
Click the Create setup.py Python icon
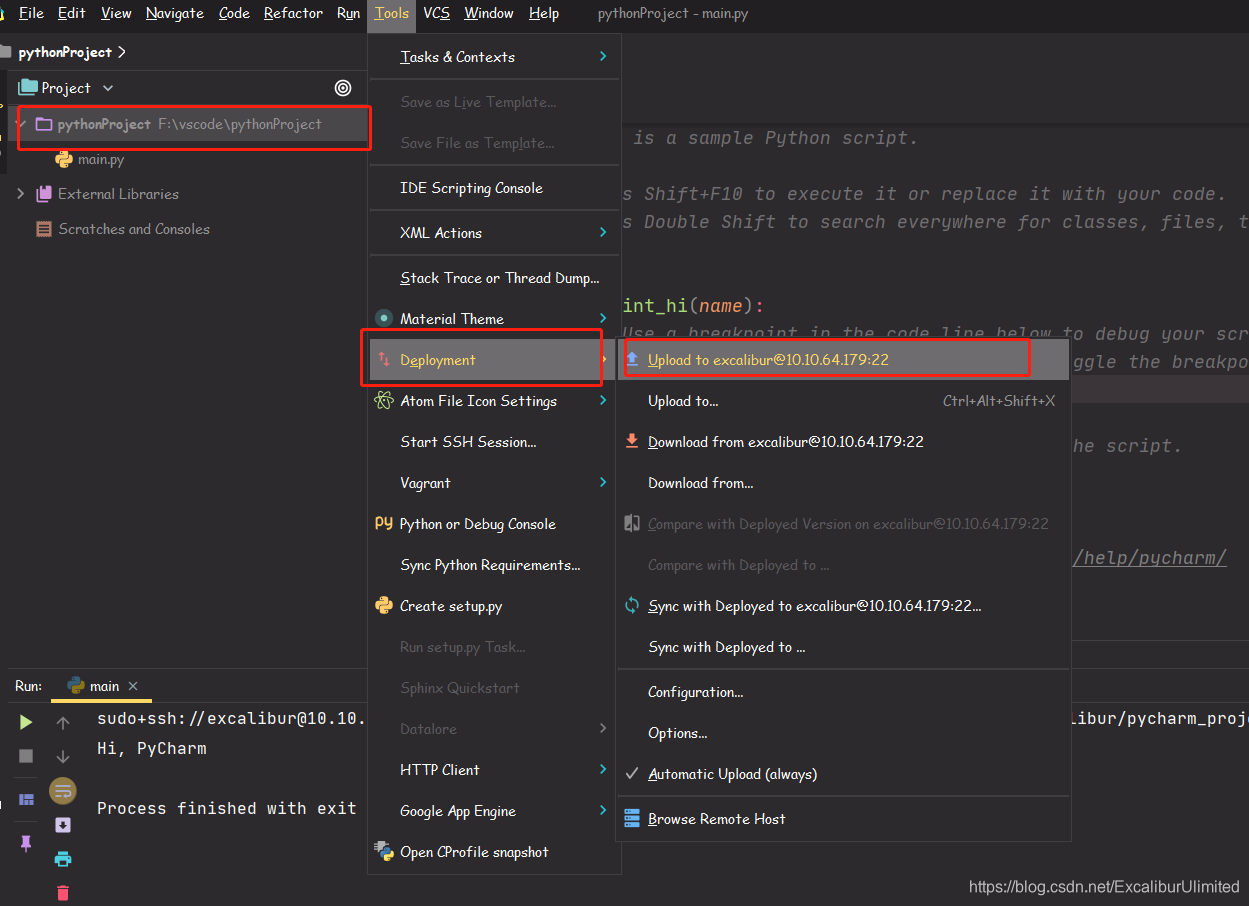384,605
